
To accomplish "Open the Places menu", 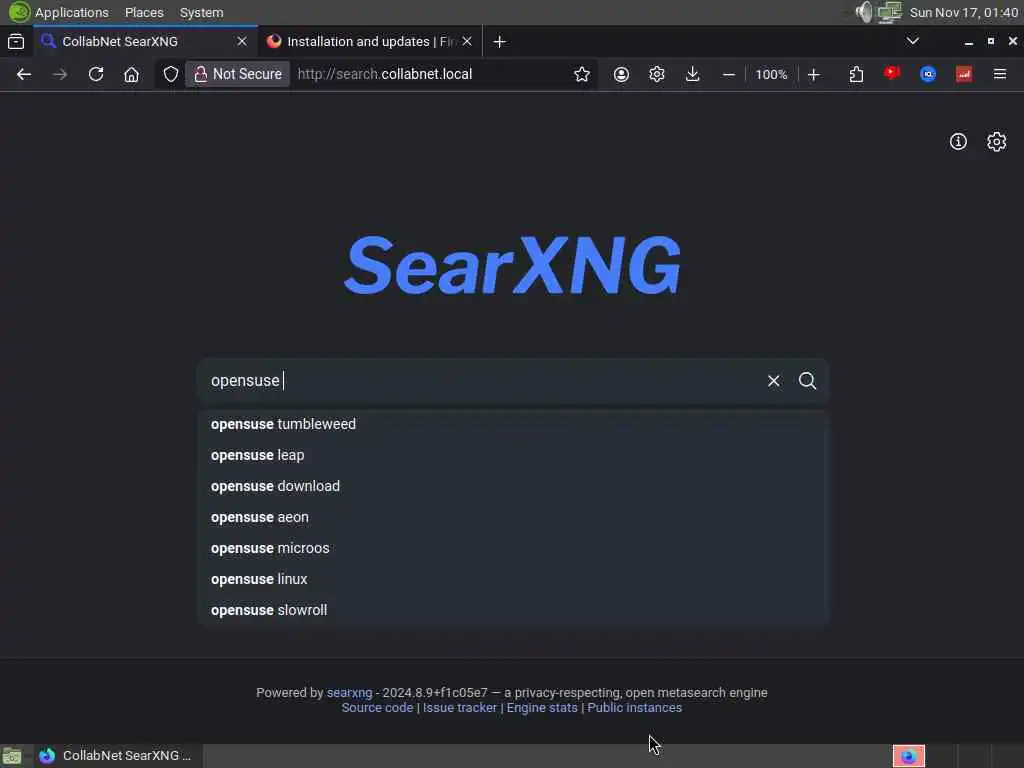I will pyautogui.click(x=144, y=12).
